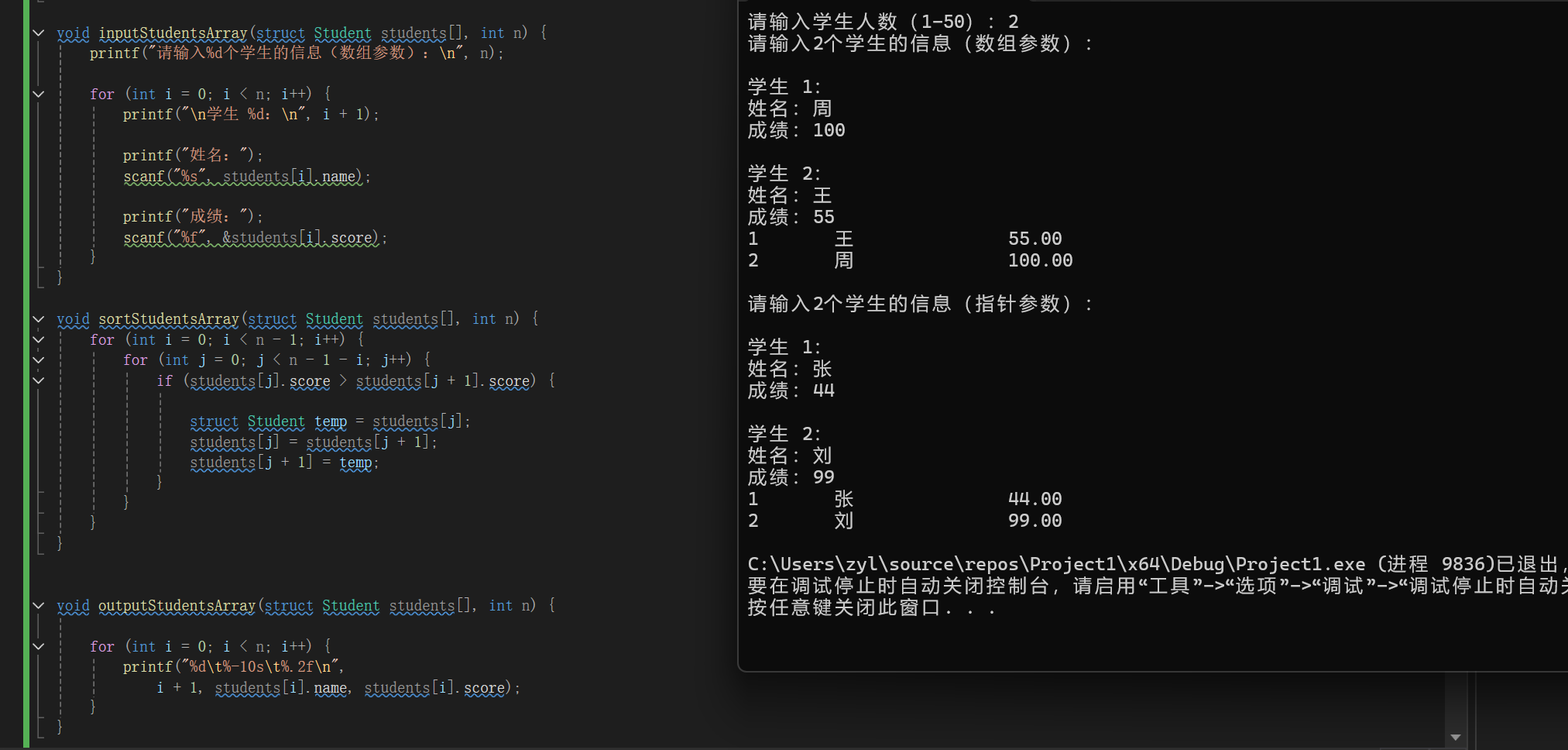Click the 'students[j] = students[j + 1]' line
The width and height of the screenshot is (1568, 750).
(x=314, y=442)
